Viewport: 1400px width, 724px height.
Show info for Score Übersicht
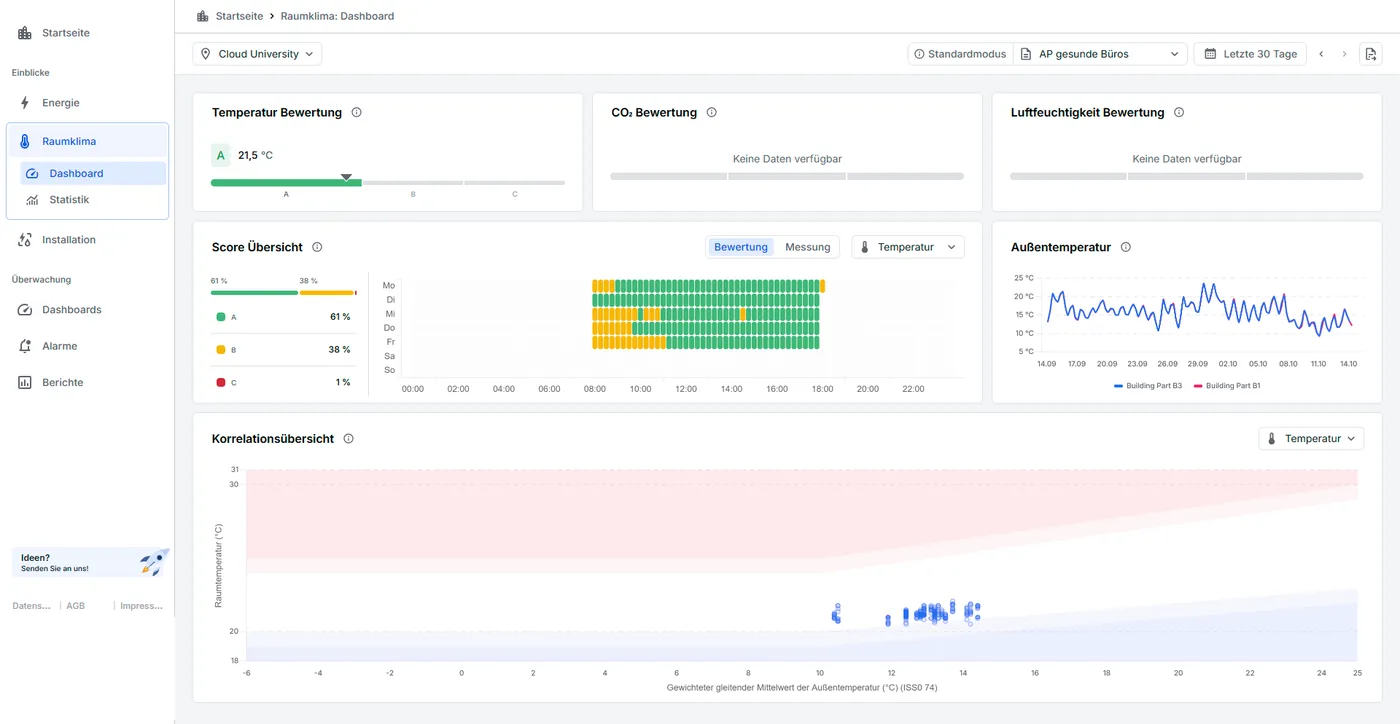[x=317, y=247]
